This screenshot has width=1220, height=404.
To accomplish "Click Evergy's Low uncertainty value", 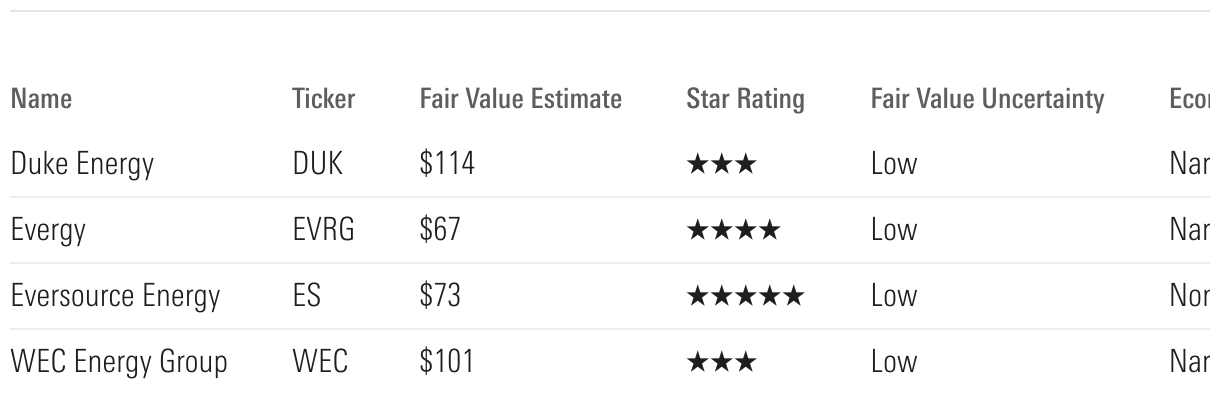I will [x=893, y=230].
